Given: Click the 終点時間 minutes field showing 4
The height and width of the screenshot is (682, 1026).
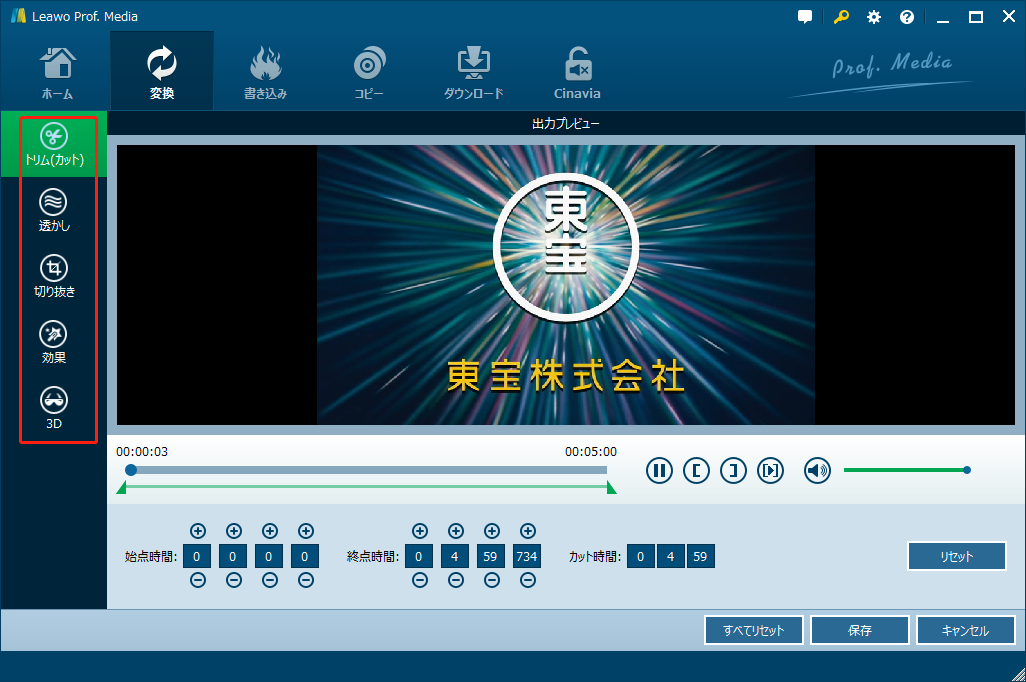Looking at the screenshot, I should 455,556.
